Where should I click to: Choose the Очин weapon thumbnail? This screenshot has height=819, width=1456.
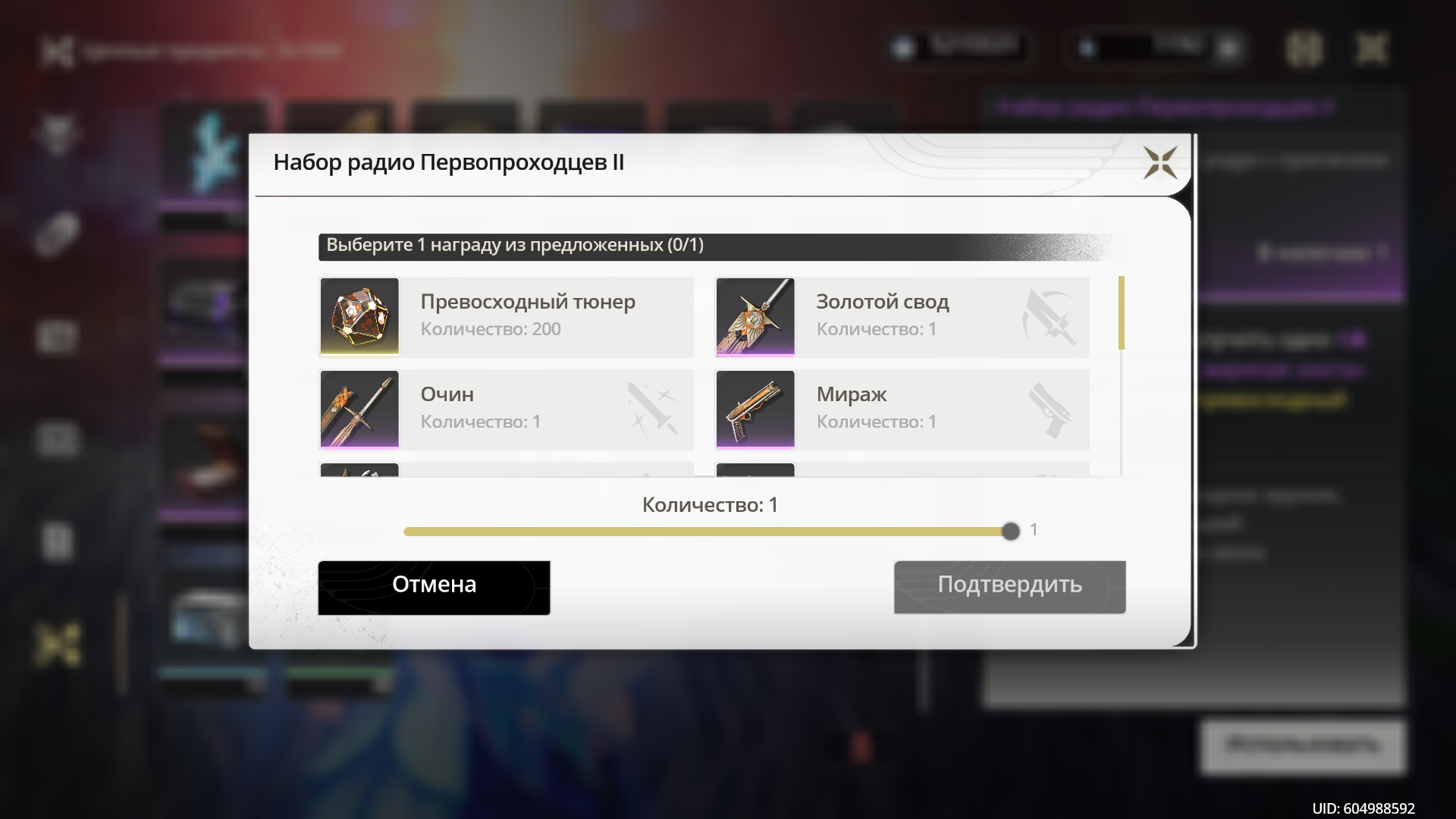pyautogui.click(x=359, y=409)
